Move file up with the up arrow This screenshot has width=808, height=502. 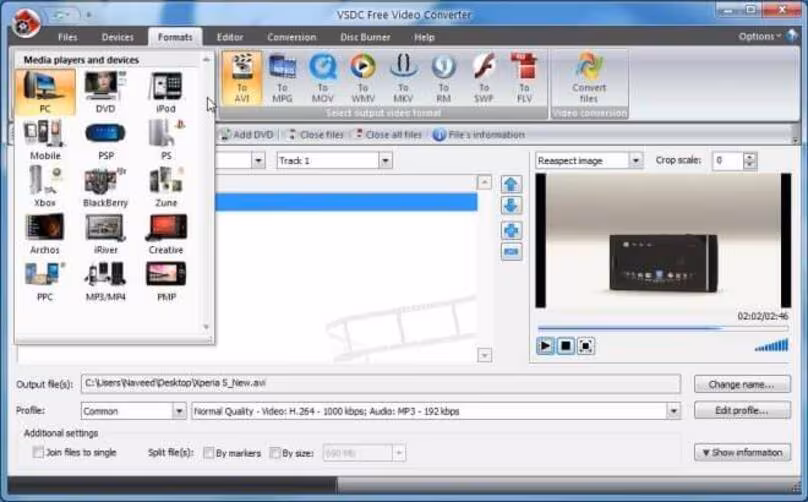[x=511, y=185]
